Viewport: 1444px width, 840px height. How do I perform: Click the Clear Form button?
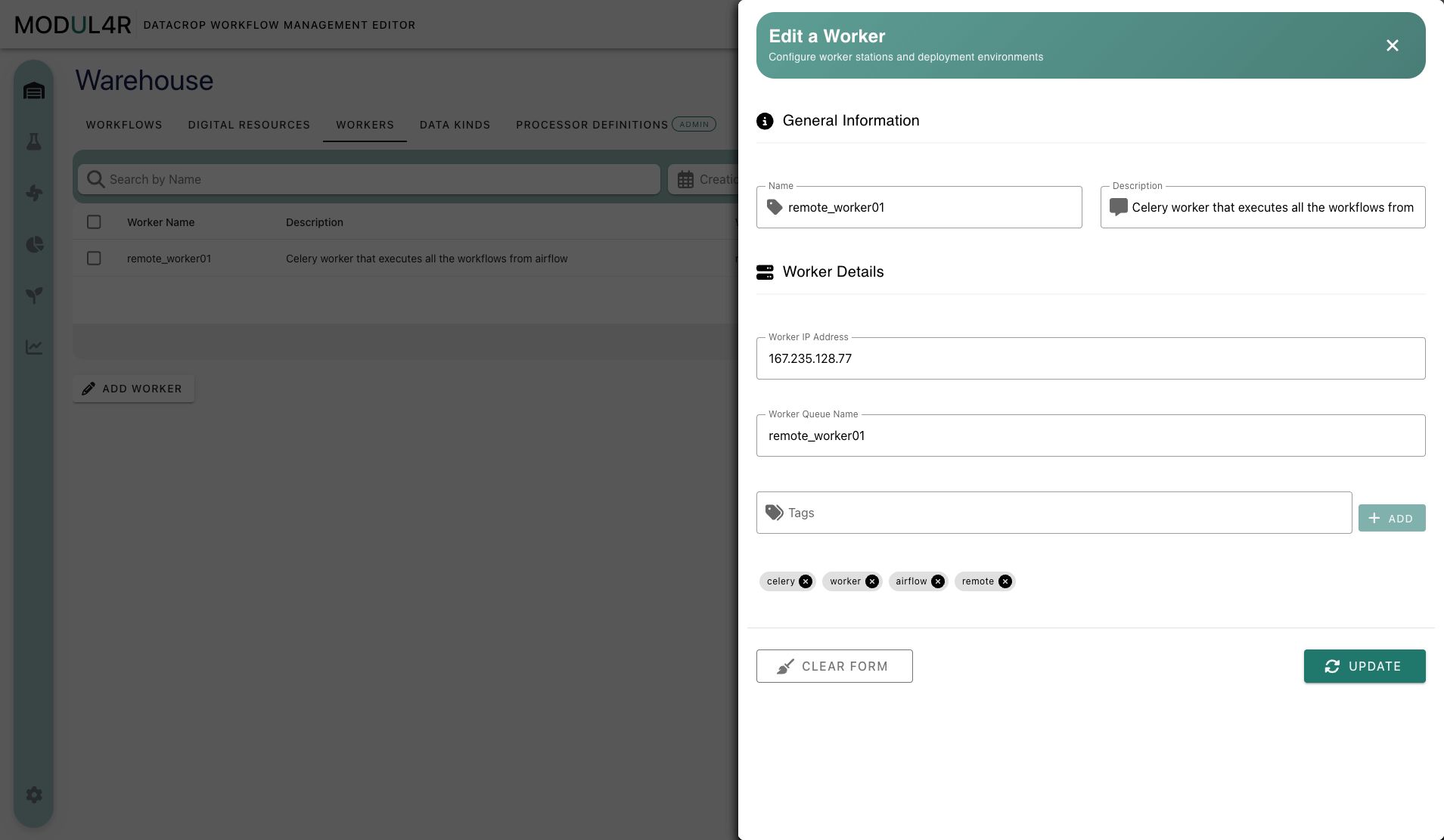tap(834, 666)
